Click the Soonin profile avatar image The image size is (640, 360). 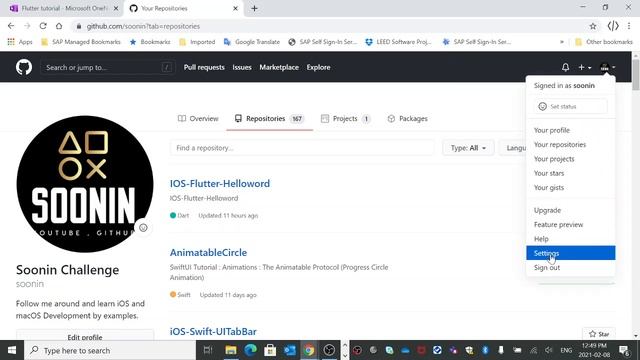(x=85, y=184)
